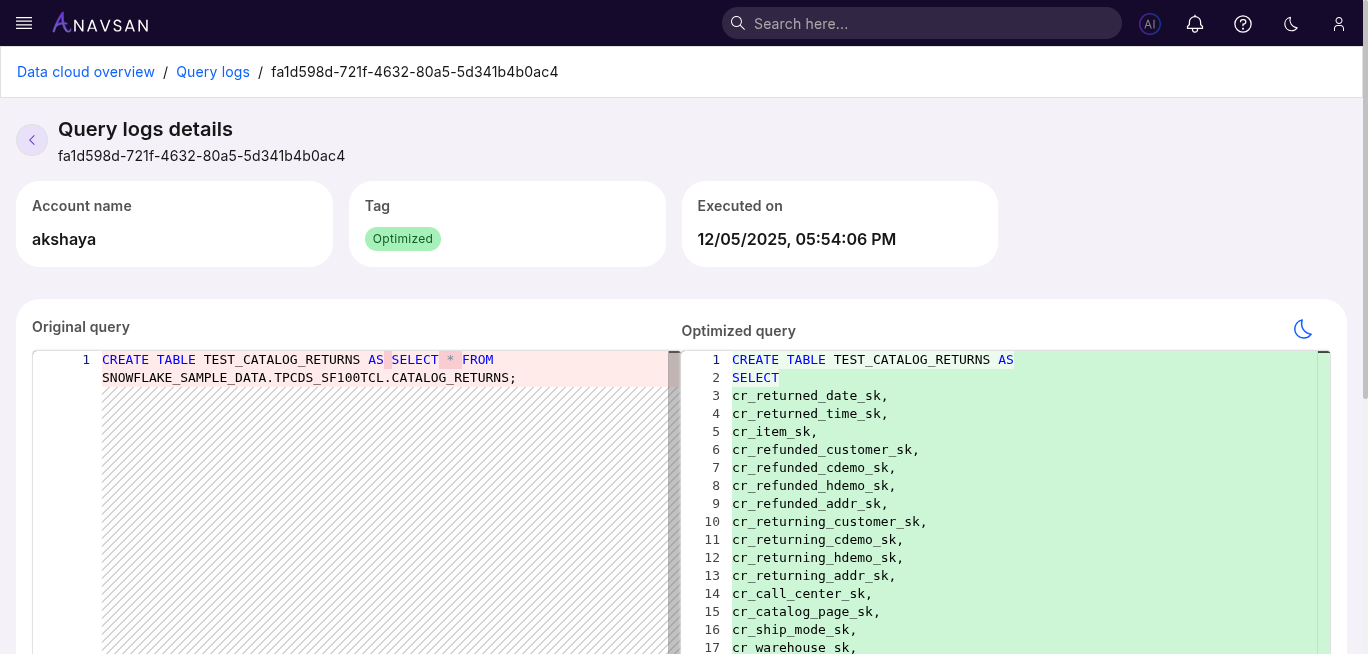The height and width of the screenshot is (654, 1368).
Task: Click the Executed on timestamp card
Action: (x=796, y=239)
